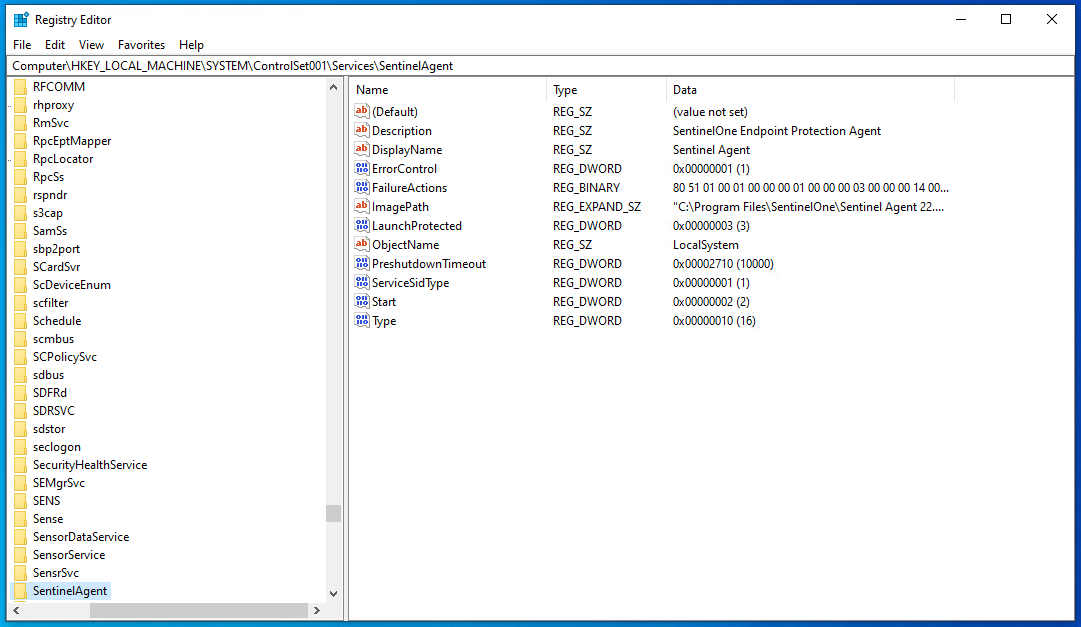This screenshot has width=1081, height=627.
Task: Select the SCardSvr key
Action: (x=57, y=267)
